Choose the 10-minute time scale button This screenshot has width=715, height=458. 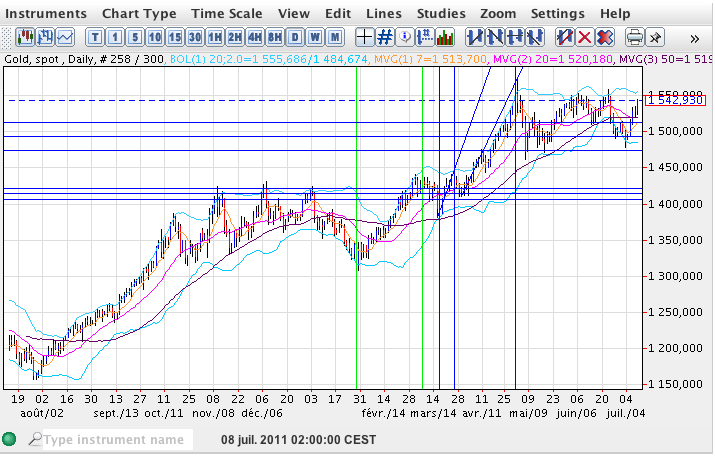155,37
